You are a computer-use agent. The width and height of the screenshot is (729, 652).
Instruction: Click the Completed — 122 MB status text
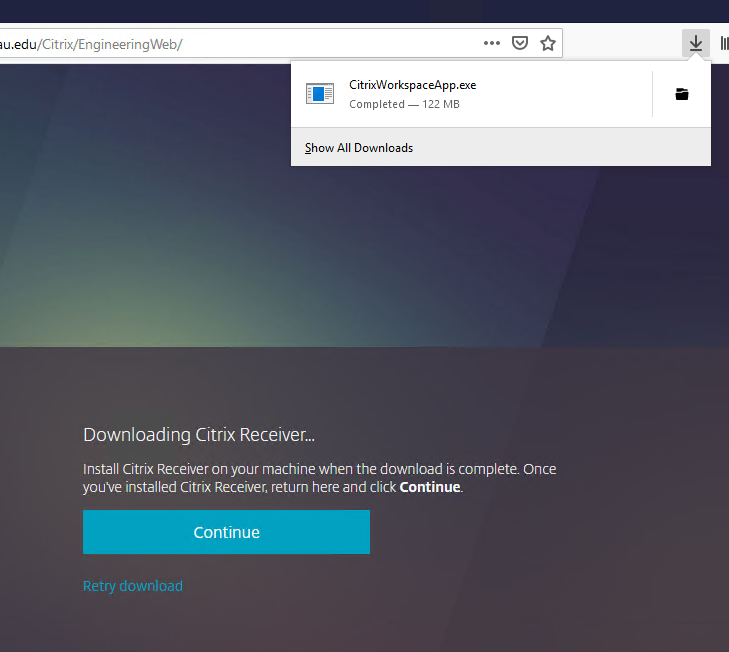click(404, 104)
